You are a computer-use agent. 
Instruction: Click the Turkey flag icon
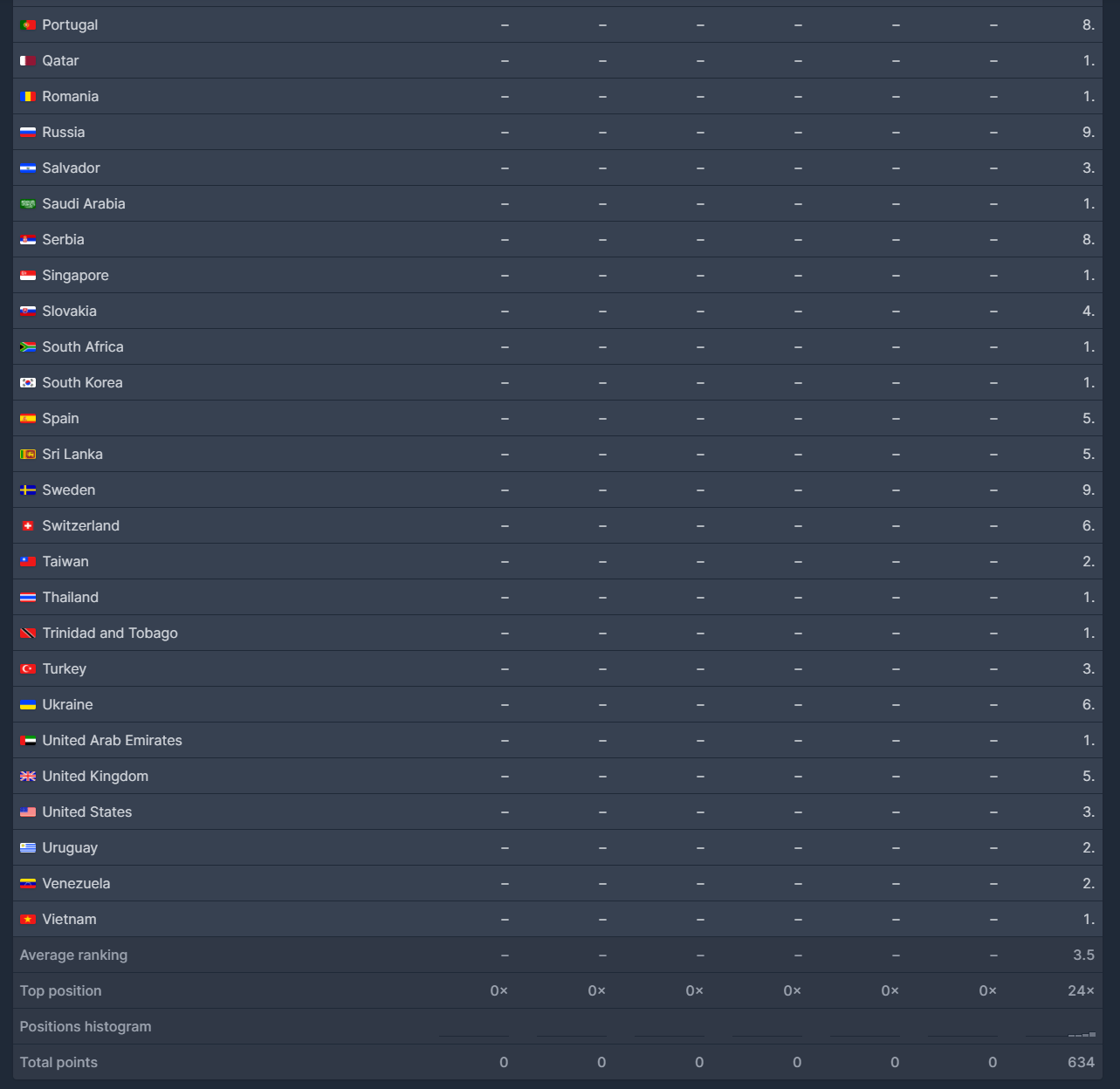point(28,669)
